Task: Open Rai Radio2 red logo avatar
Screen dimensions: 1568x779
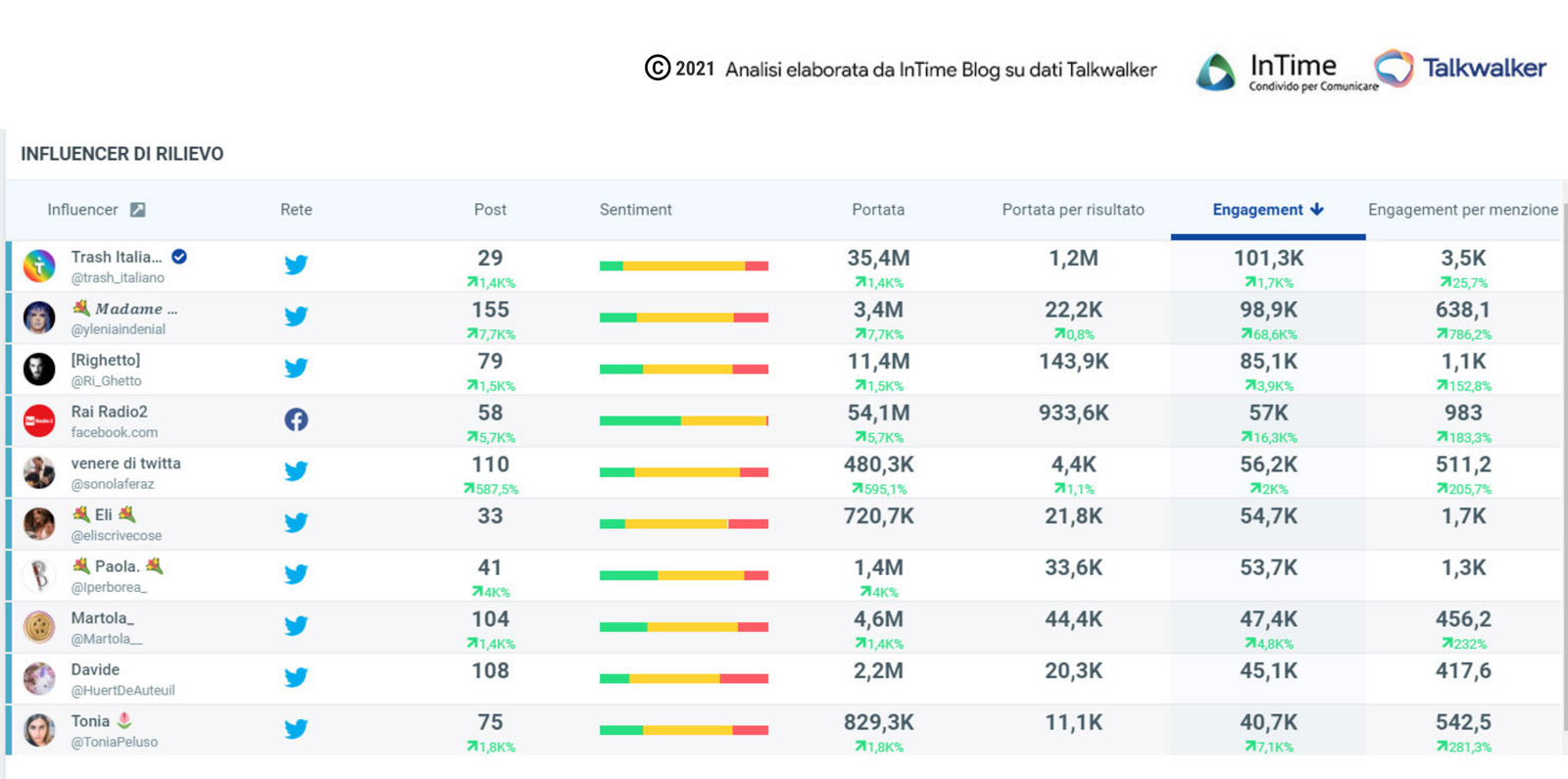Action: click(x=39, y=420)
